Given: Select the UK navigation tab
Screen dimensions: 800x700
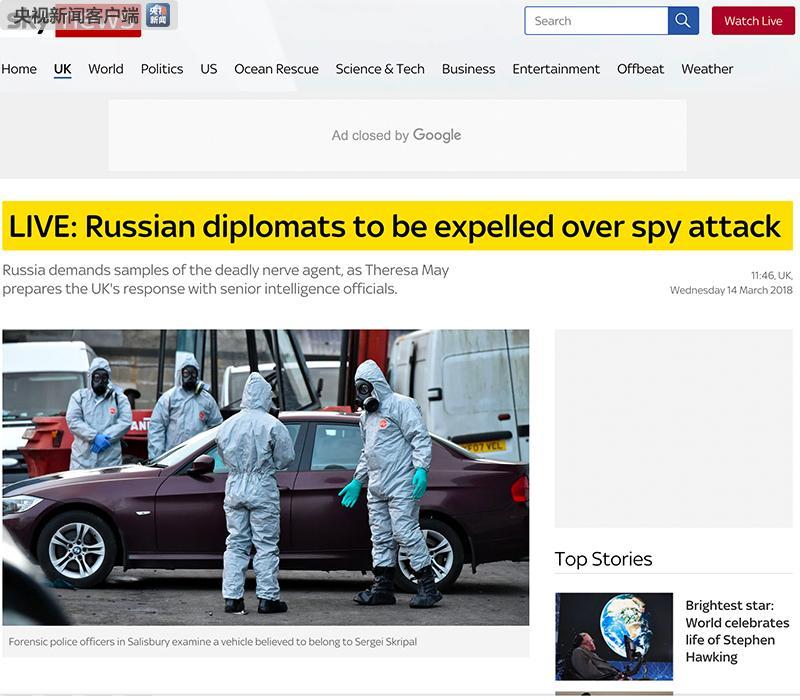Looking at the screenshot, I should coord(63,69).
